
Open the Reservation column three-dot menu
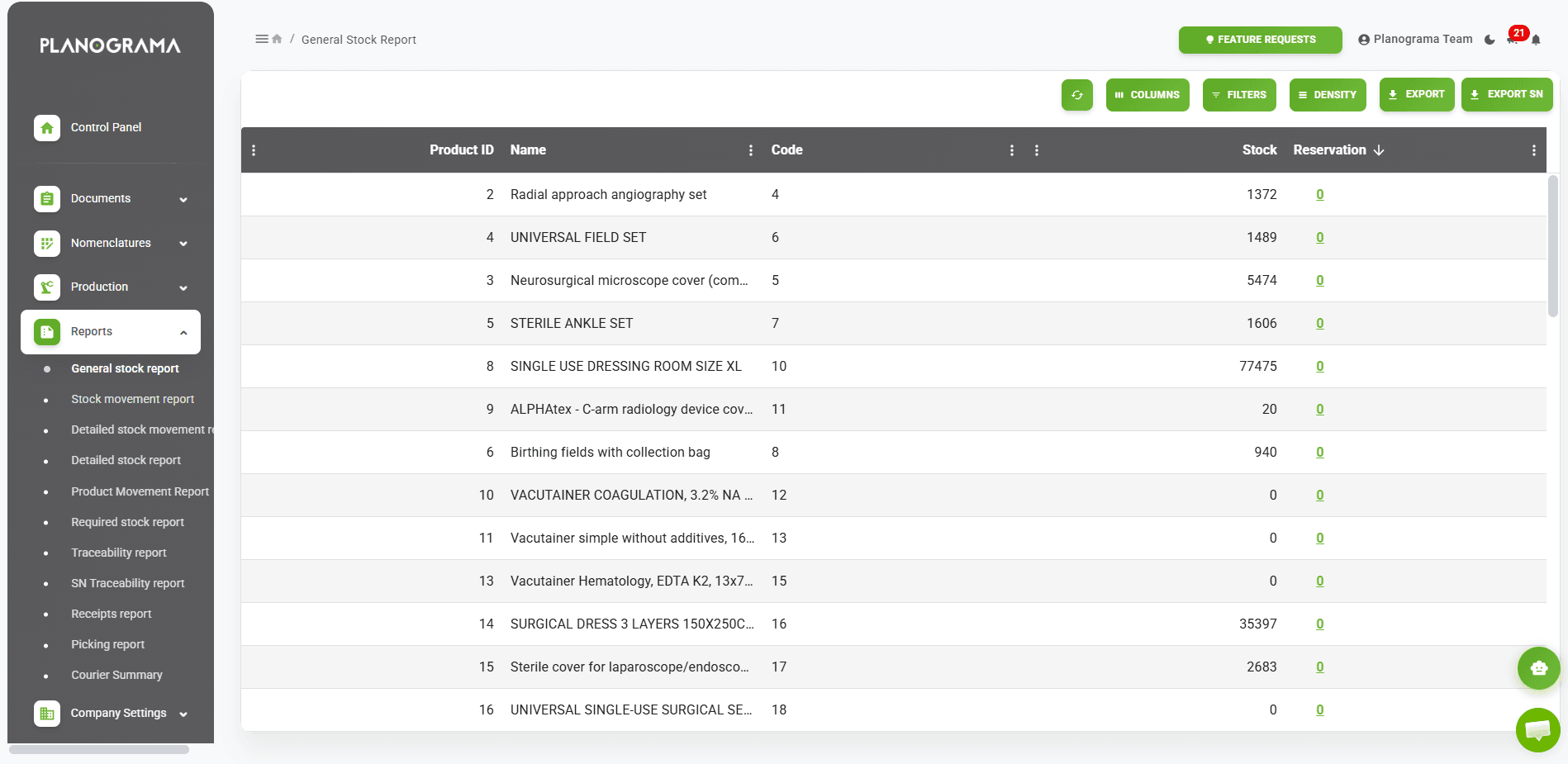(1534, 150)
